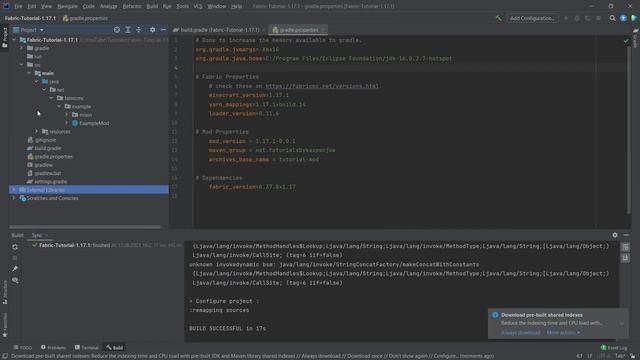The width and height of the screenshot is (640, 360).
Task: Click the greyed Run icon in toolbar
Action: tap(566, 18)
